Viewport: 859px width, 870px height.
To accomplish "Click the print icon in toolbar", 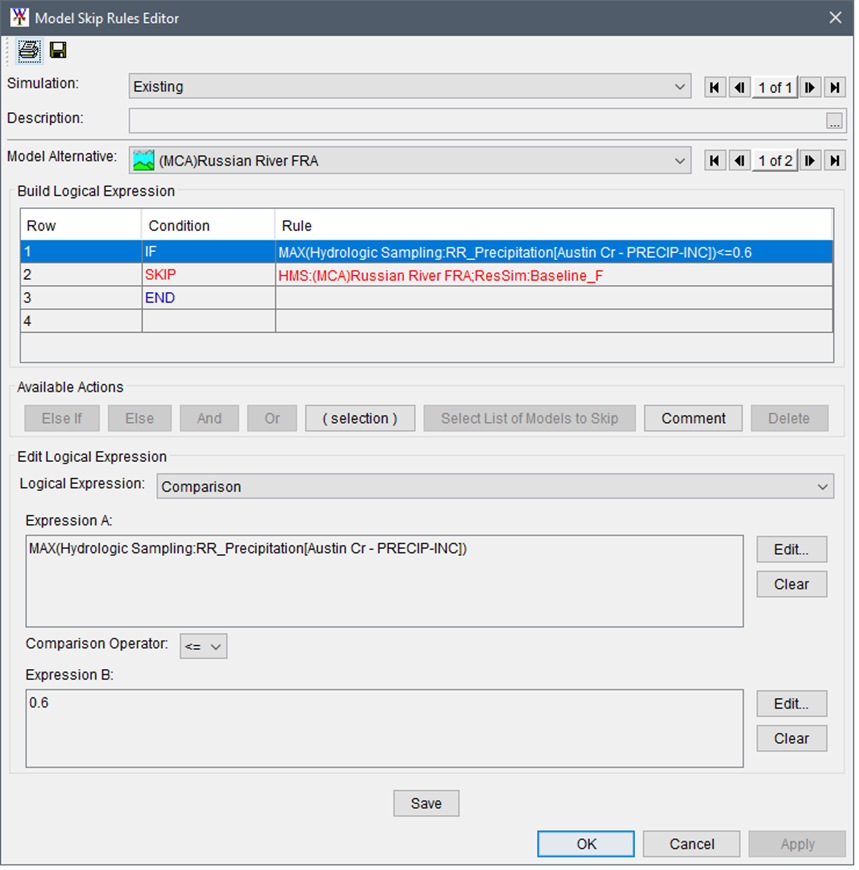I will [28, 50].
